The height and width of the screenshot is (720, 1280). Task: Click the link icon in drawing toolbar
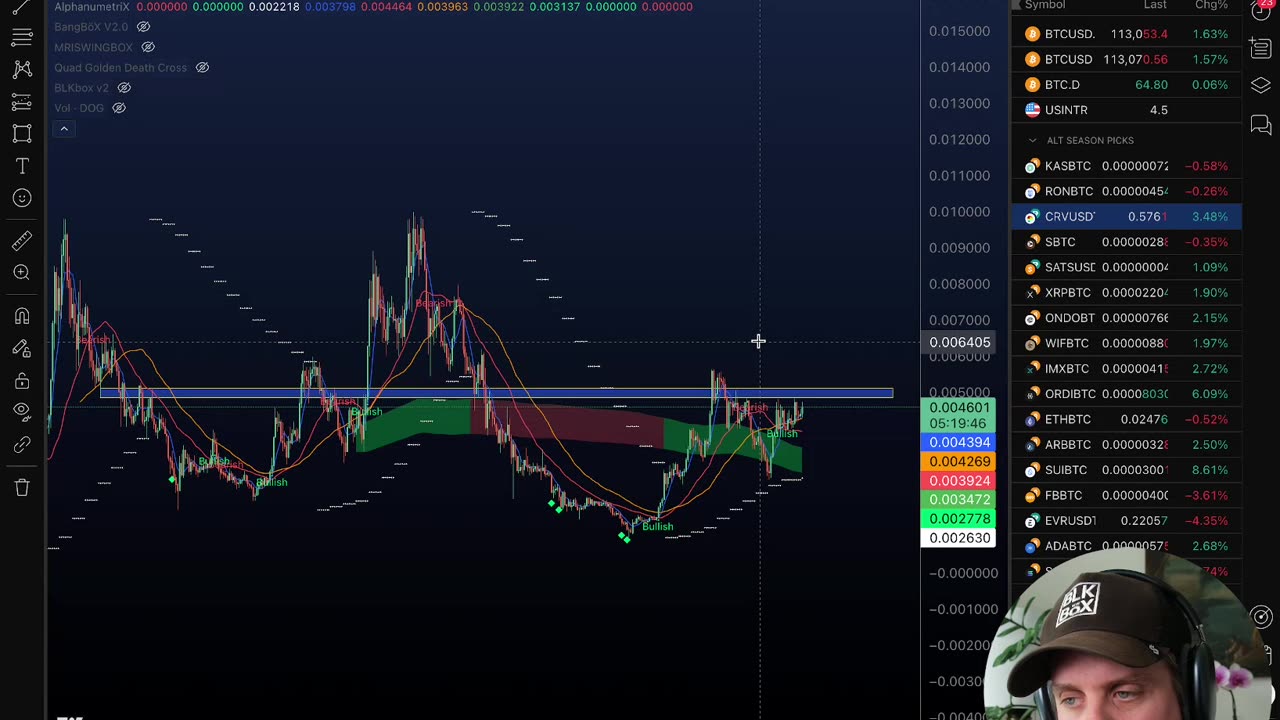pyautogui.click(x=22, y=444)
